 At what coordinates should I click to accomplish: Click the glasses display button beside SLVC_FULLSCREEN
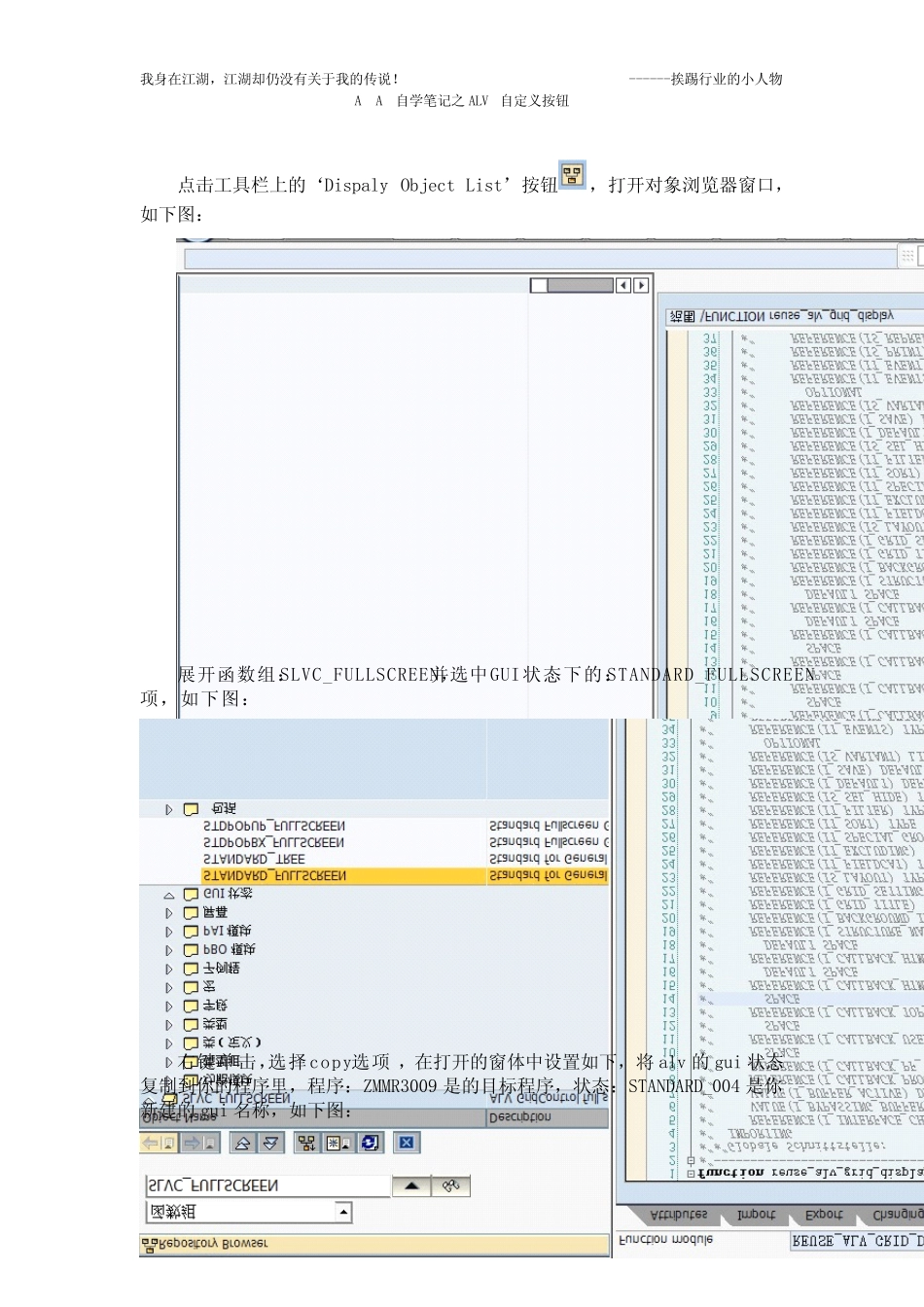(x=450, y=1185)
